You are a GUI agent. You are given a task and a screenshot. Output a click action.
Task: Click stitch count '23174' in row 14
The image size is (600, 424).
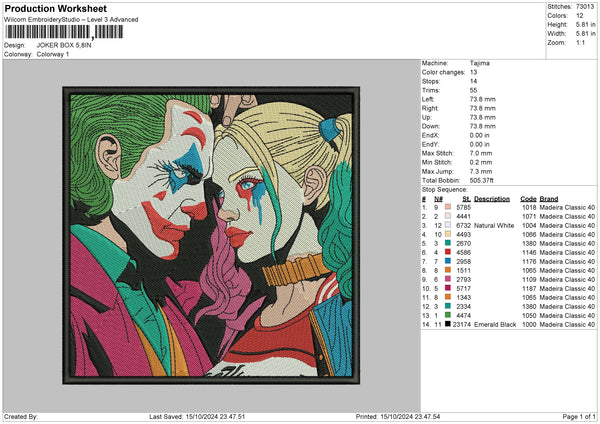461,325
